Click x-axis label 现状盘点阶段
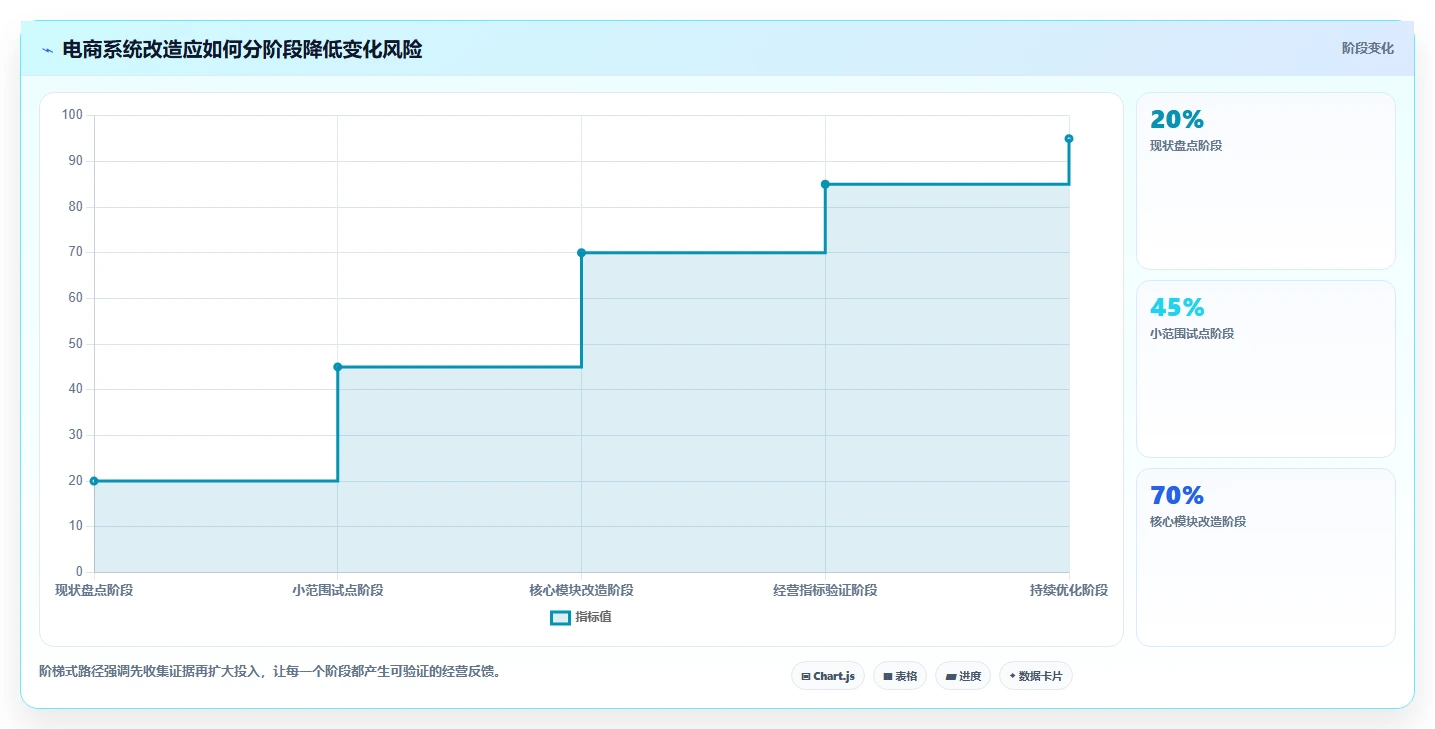The width and height of the screenshot is (1435, 729). coord(94,590)
